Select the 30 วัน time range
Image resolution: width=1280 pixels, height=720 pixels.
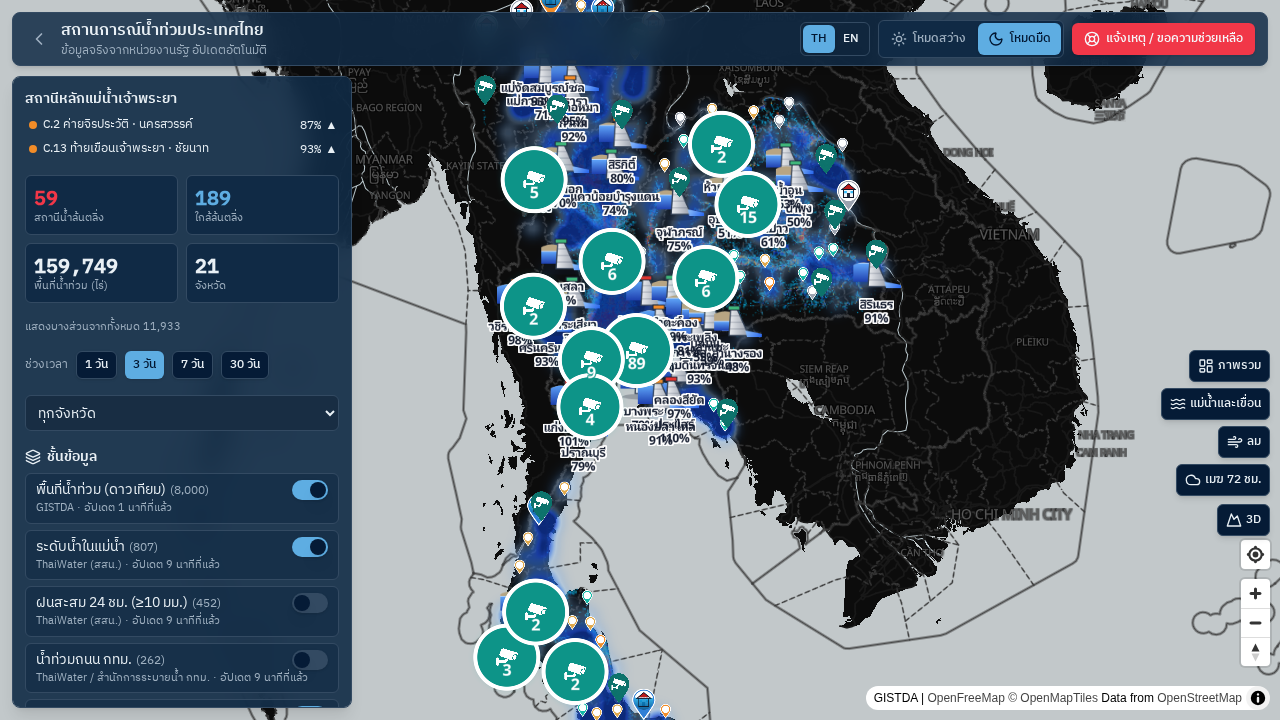pyautogui.click(x=245, y=365)
